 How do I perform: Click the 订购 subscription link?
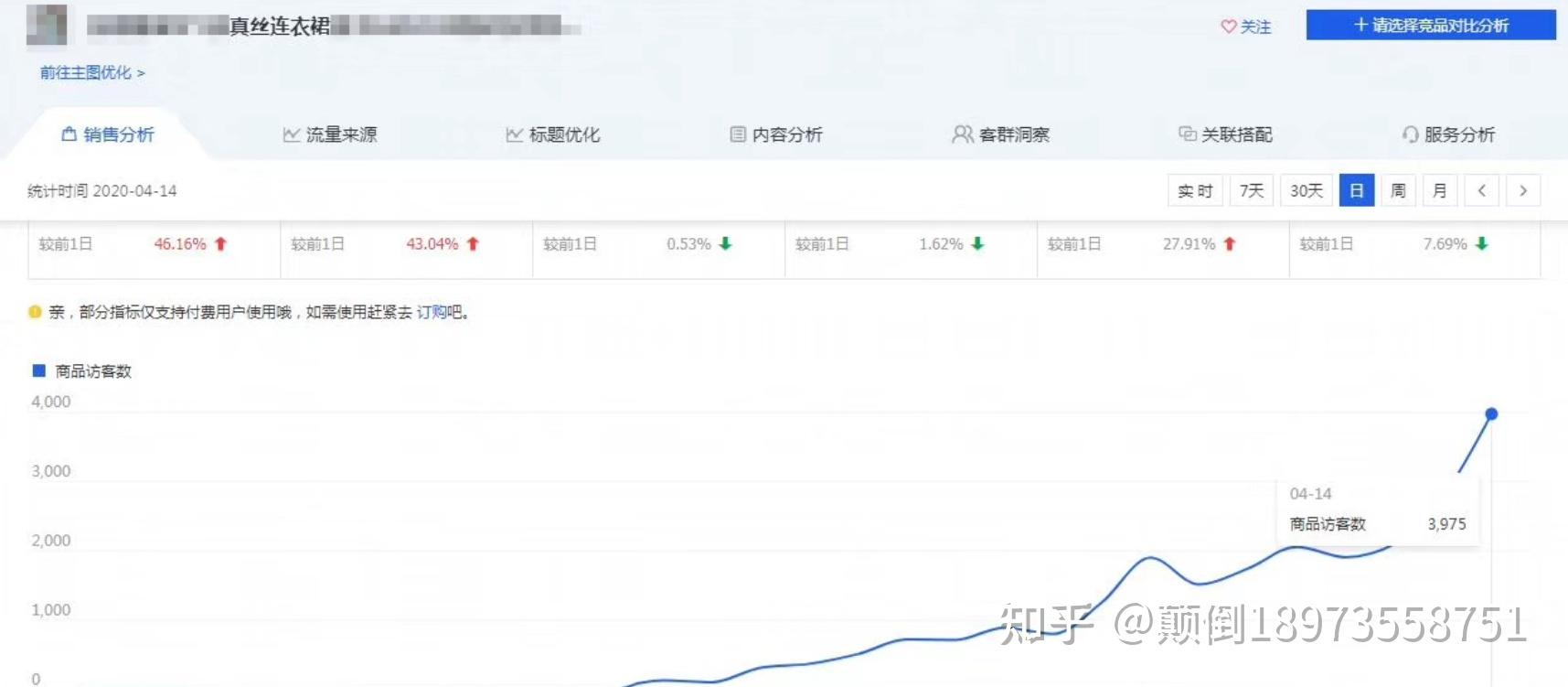click(431, 312)
